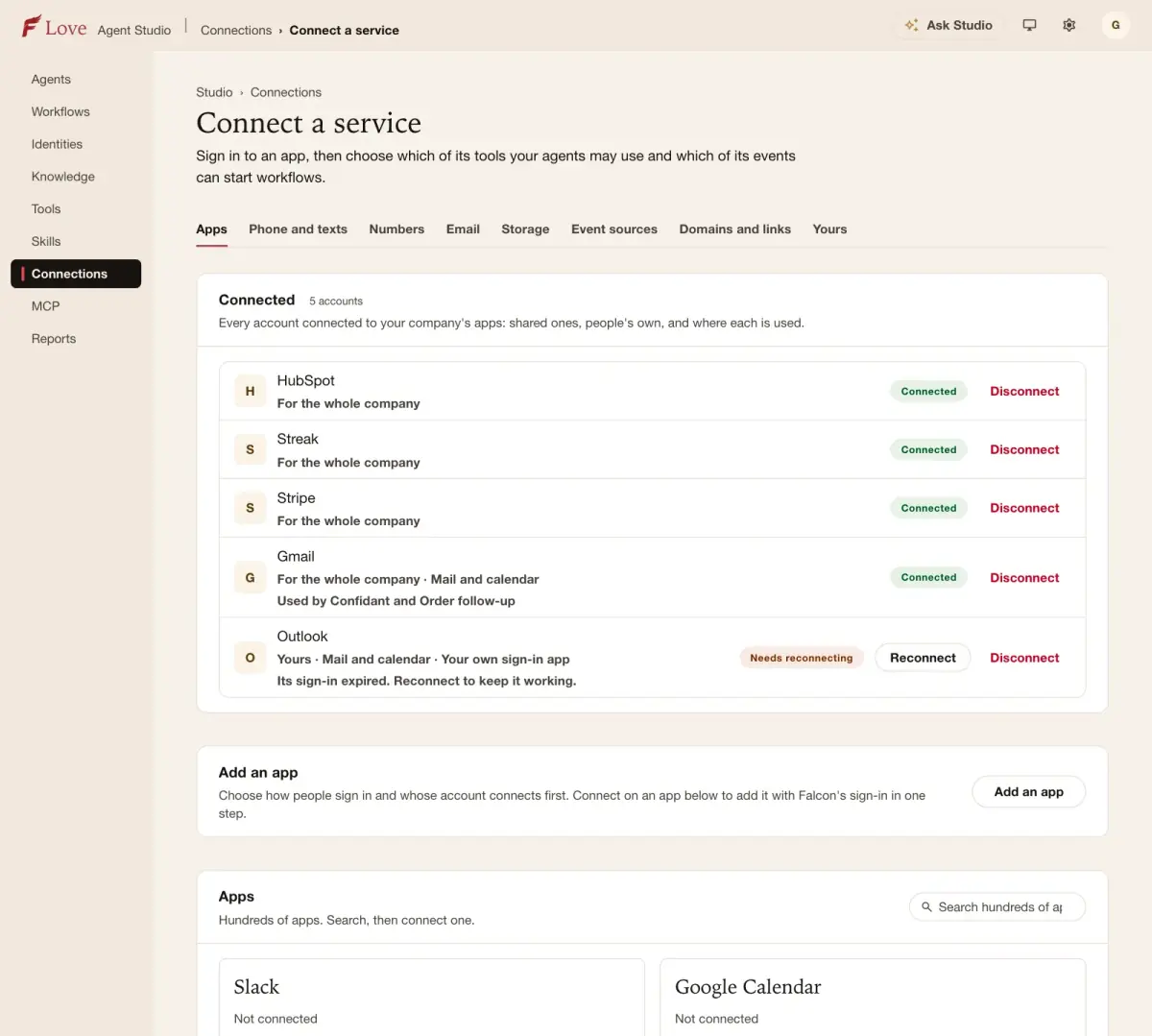Viewport: 1152px width, 1036px height.
Task: Disconnect the Outlook account
Action: 1024,658
